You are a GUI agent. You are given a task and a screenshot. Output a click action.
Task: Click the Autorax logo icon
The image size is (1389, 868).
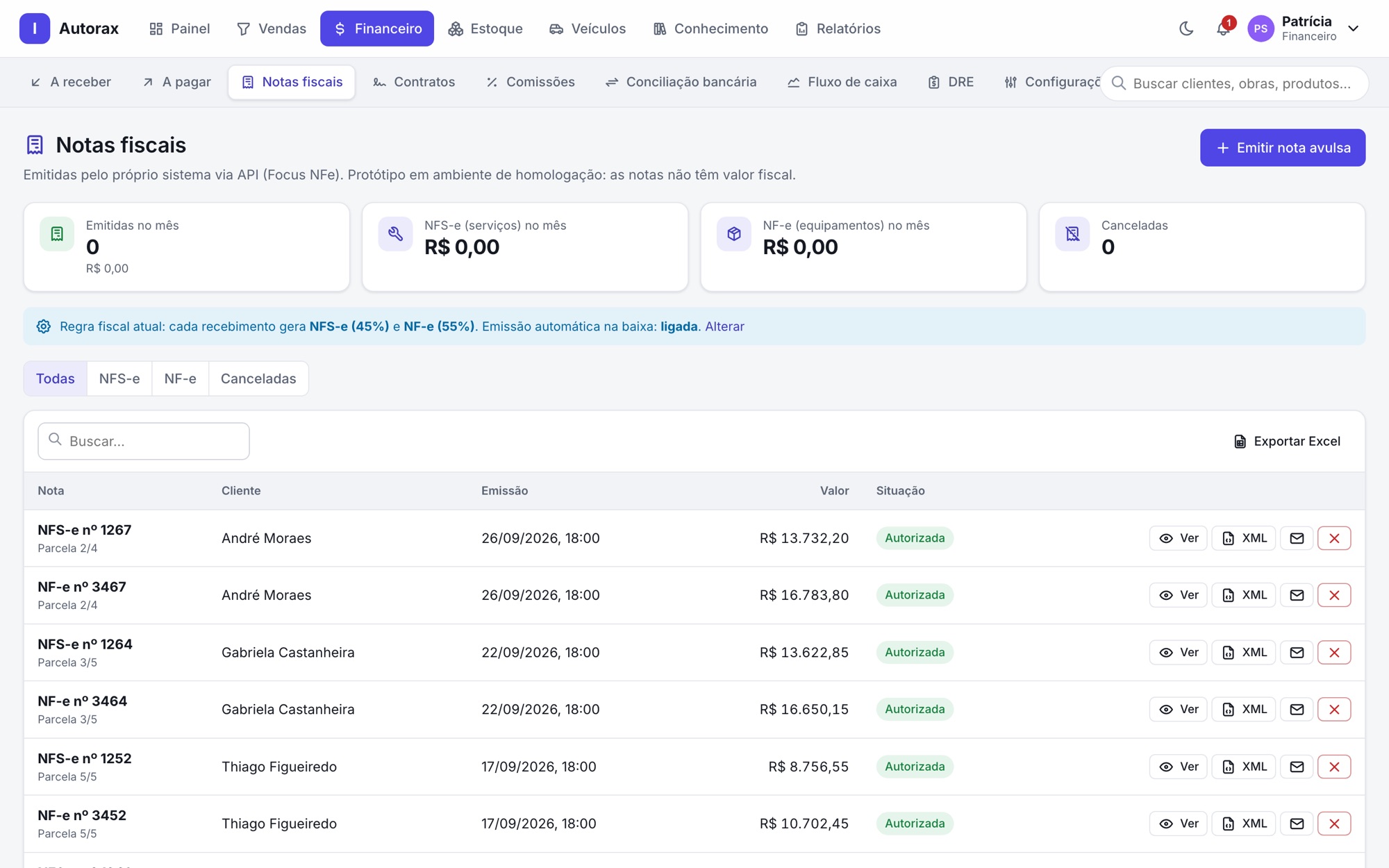(35, 28)
